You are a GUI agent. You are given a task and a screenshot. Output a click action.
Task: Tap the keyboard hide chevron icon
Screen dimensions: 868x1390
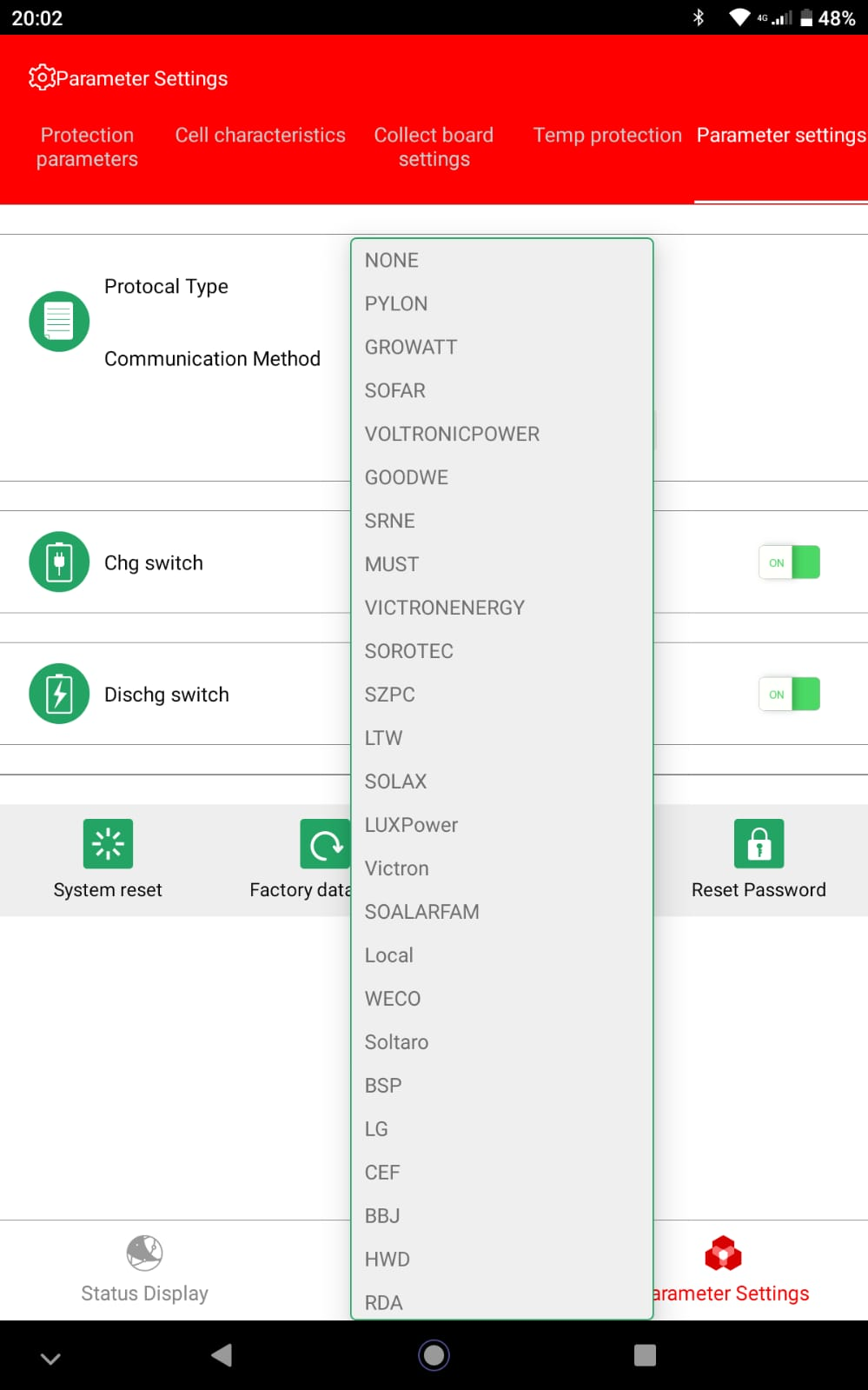50,1358
